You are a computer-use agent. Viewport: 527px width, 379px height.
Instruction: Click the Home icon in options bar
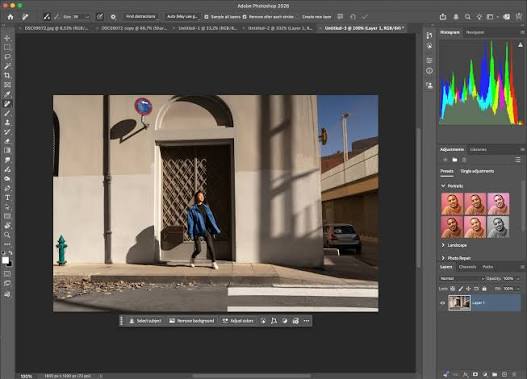click(10, 16)
